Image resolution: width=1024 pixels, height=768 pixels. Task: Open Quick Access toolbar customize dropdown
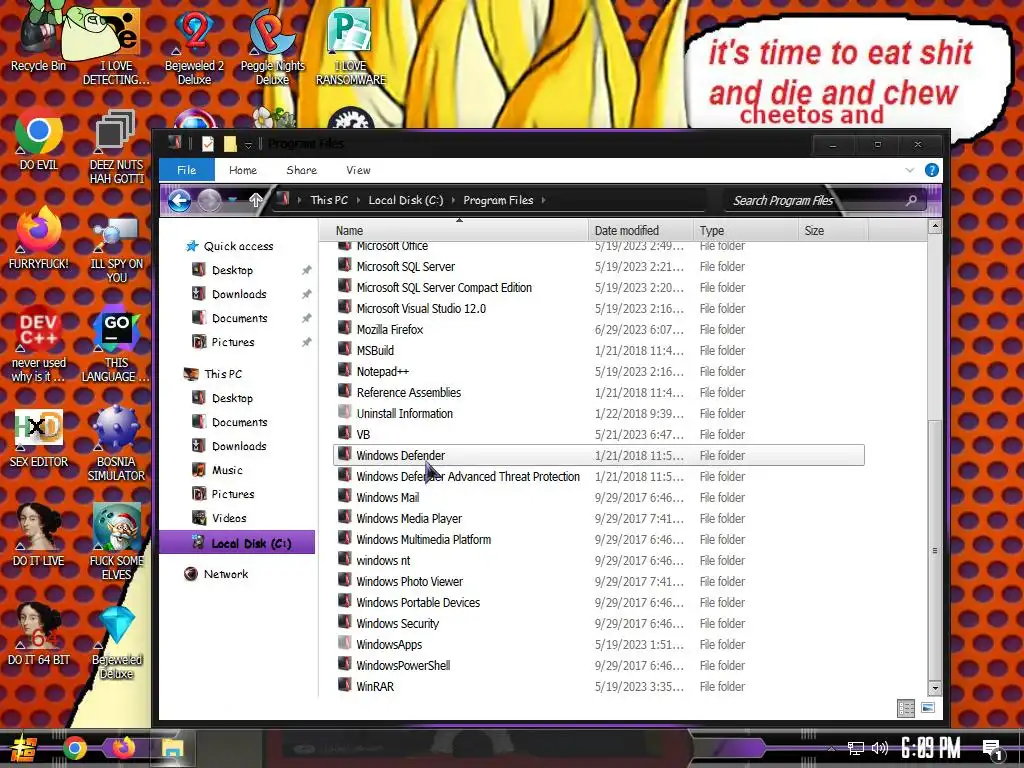click(x=248, y=144)
